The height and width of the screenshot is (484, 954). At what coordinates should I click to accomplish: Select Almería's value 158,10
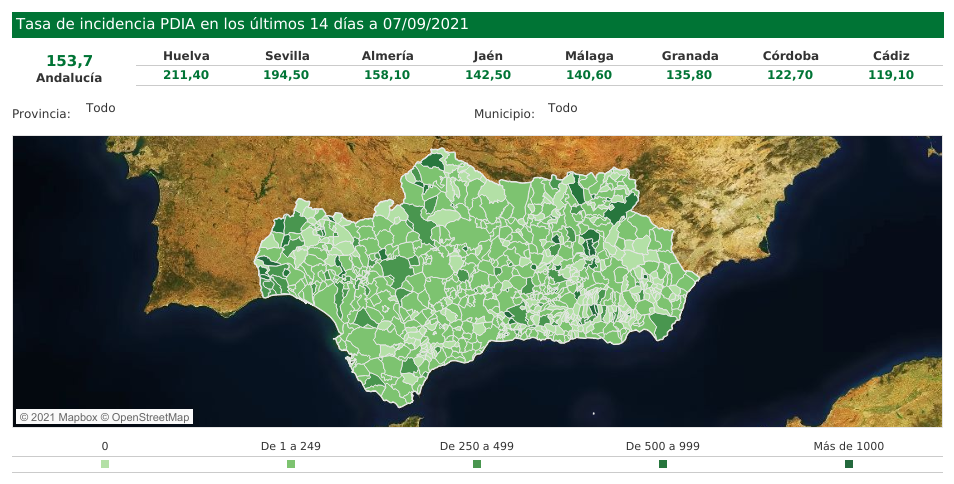coord(387,75)
